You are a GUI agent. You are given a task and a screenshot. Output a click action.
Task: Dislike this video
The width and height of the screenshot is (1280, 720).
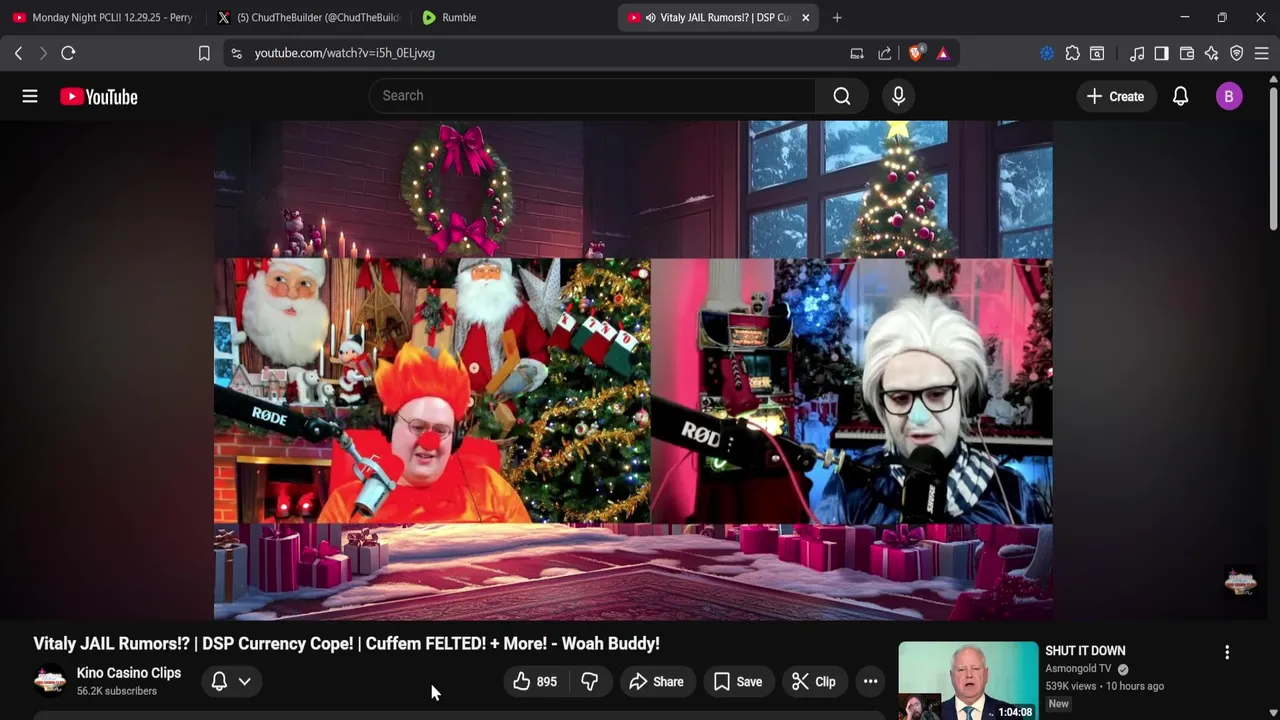coord(590,682)
